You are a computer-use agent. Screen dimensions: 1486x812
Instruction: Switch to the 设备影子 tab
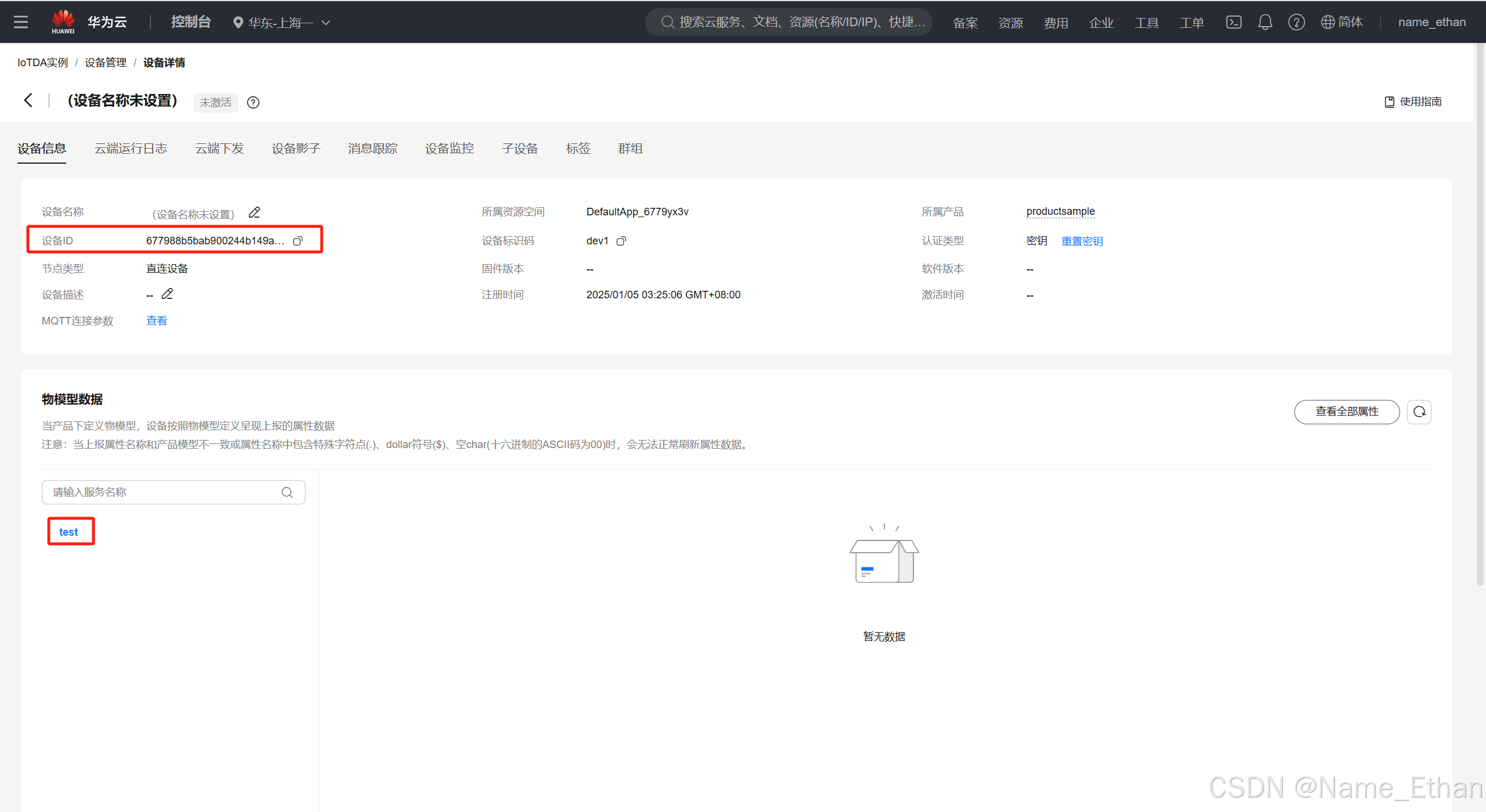coord(296,149)
